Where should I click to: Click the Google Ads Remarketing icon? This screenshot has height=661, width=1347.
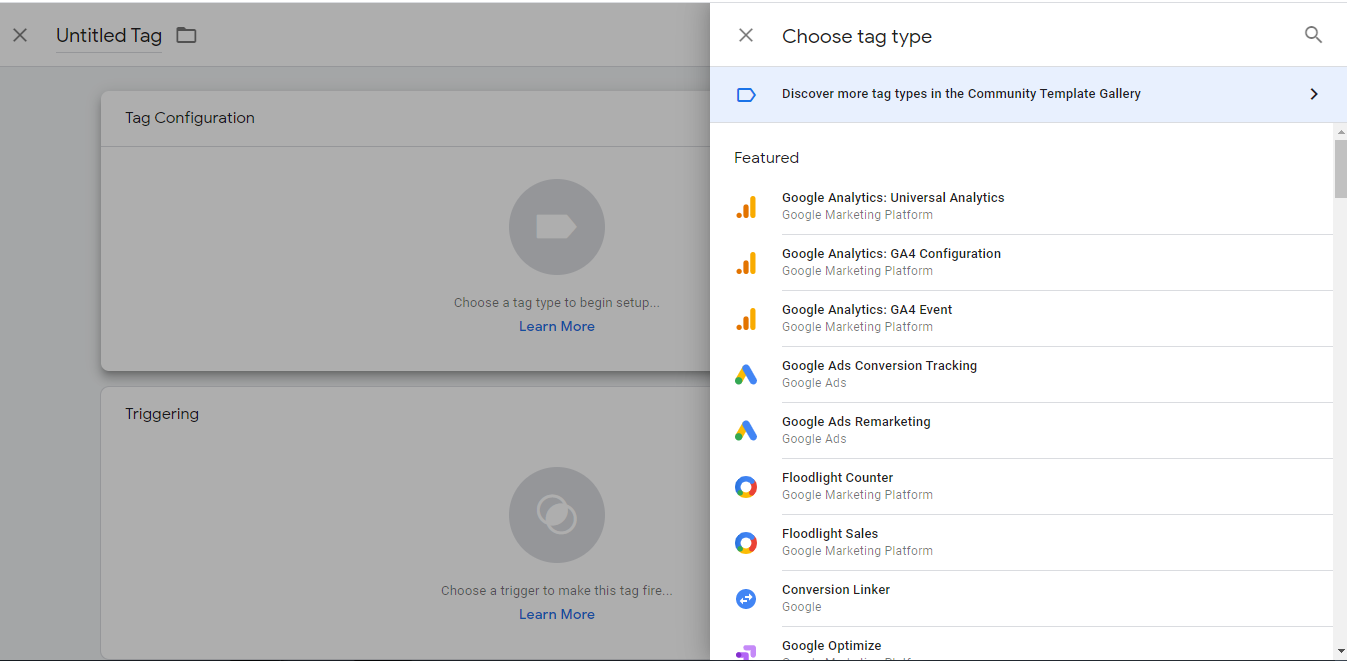(x=746, y=430)
